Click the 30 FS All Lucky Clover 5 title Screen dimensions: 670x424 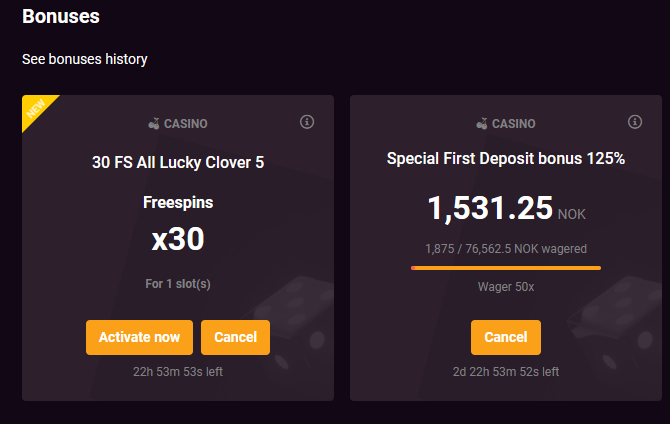tap(178, 162)
